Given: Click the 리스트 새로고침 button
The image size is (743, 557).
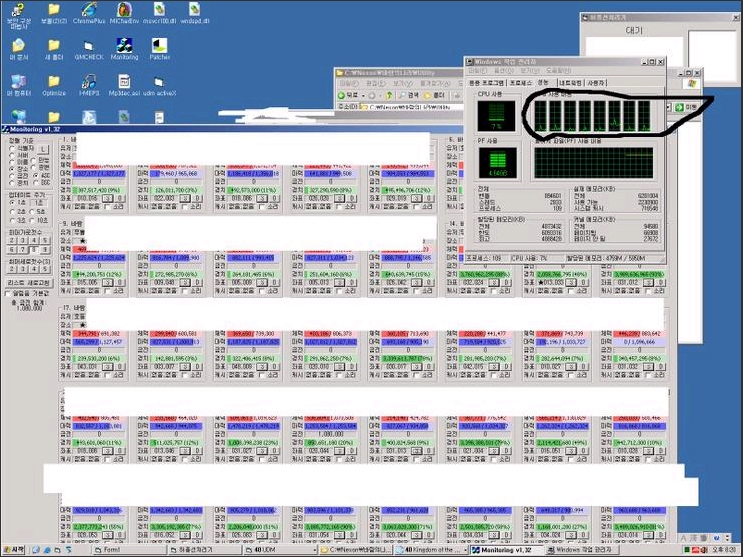Looking at the screenshot, I should tap(27, 282).
